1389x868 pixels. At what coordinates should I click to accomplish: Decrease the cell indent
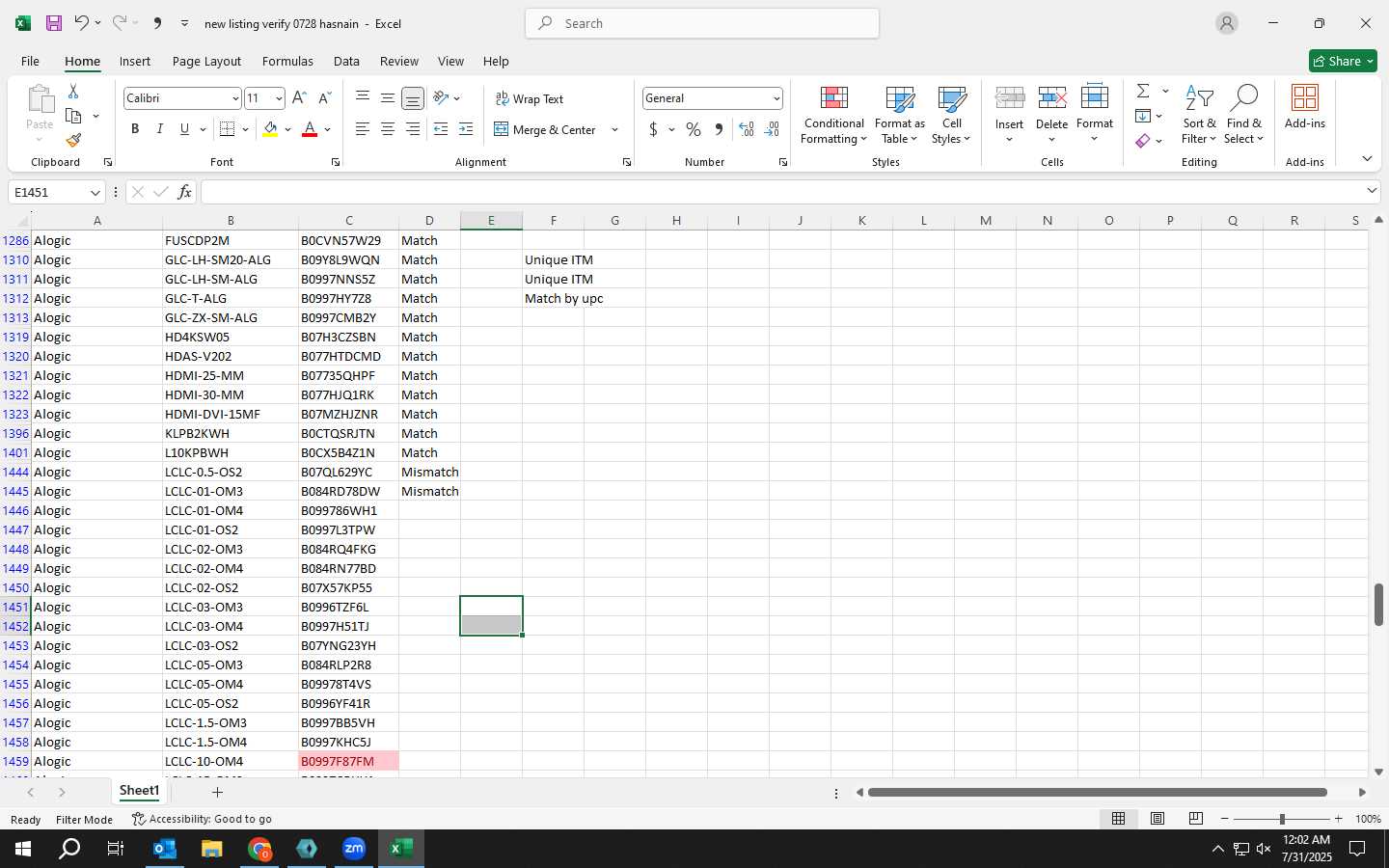tap(441, 129)
